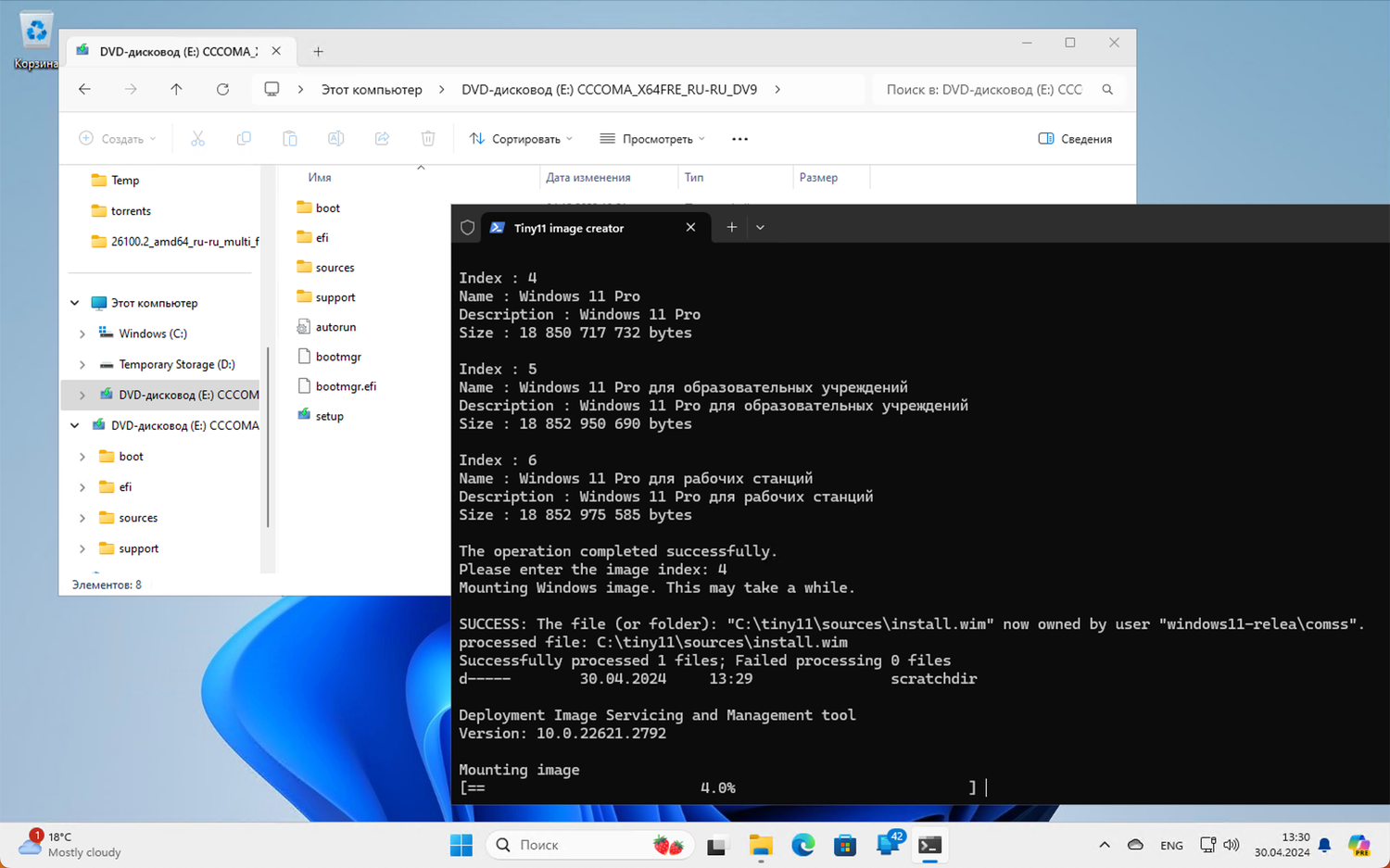The width and height of the screenshot is (1390, 868).
Task: Open File Explorer from the taskbar
Action: click(761, 845)
